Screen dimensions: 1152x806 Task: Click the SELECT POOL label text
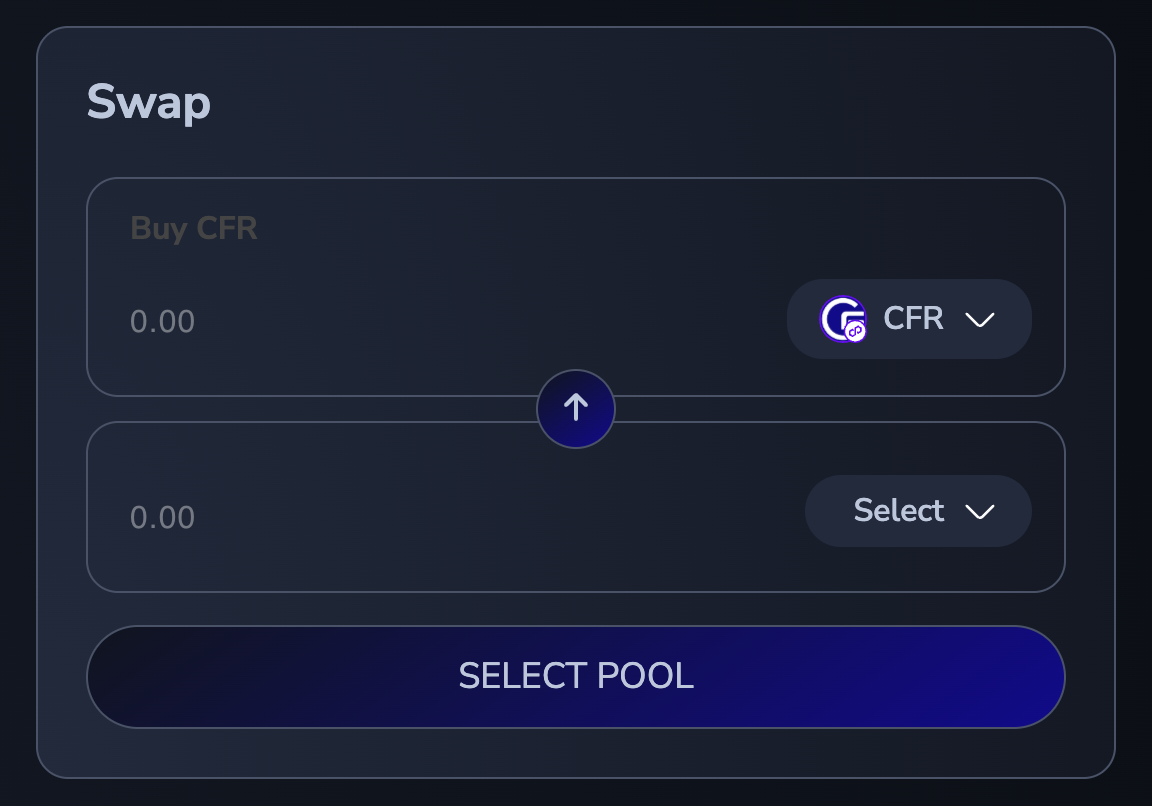(x=576, y=677)
